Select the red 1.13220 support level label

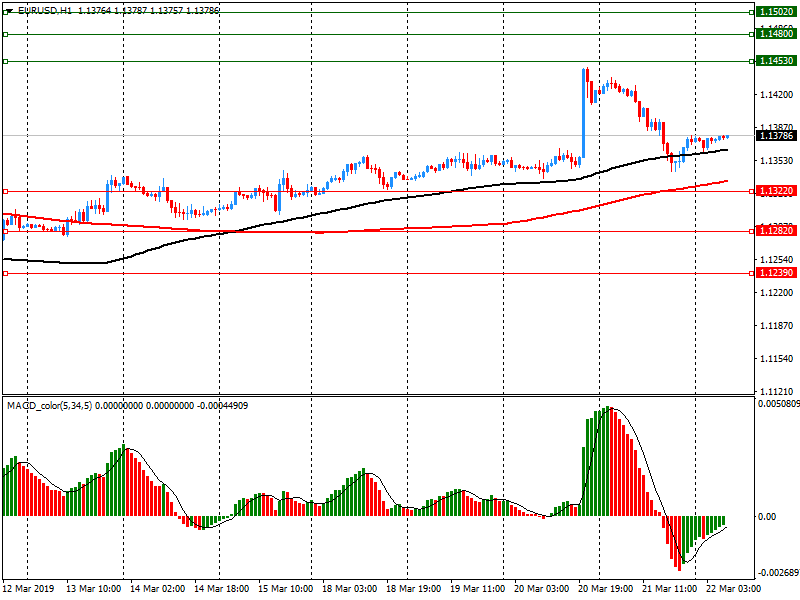coord(776,191)
